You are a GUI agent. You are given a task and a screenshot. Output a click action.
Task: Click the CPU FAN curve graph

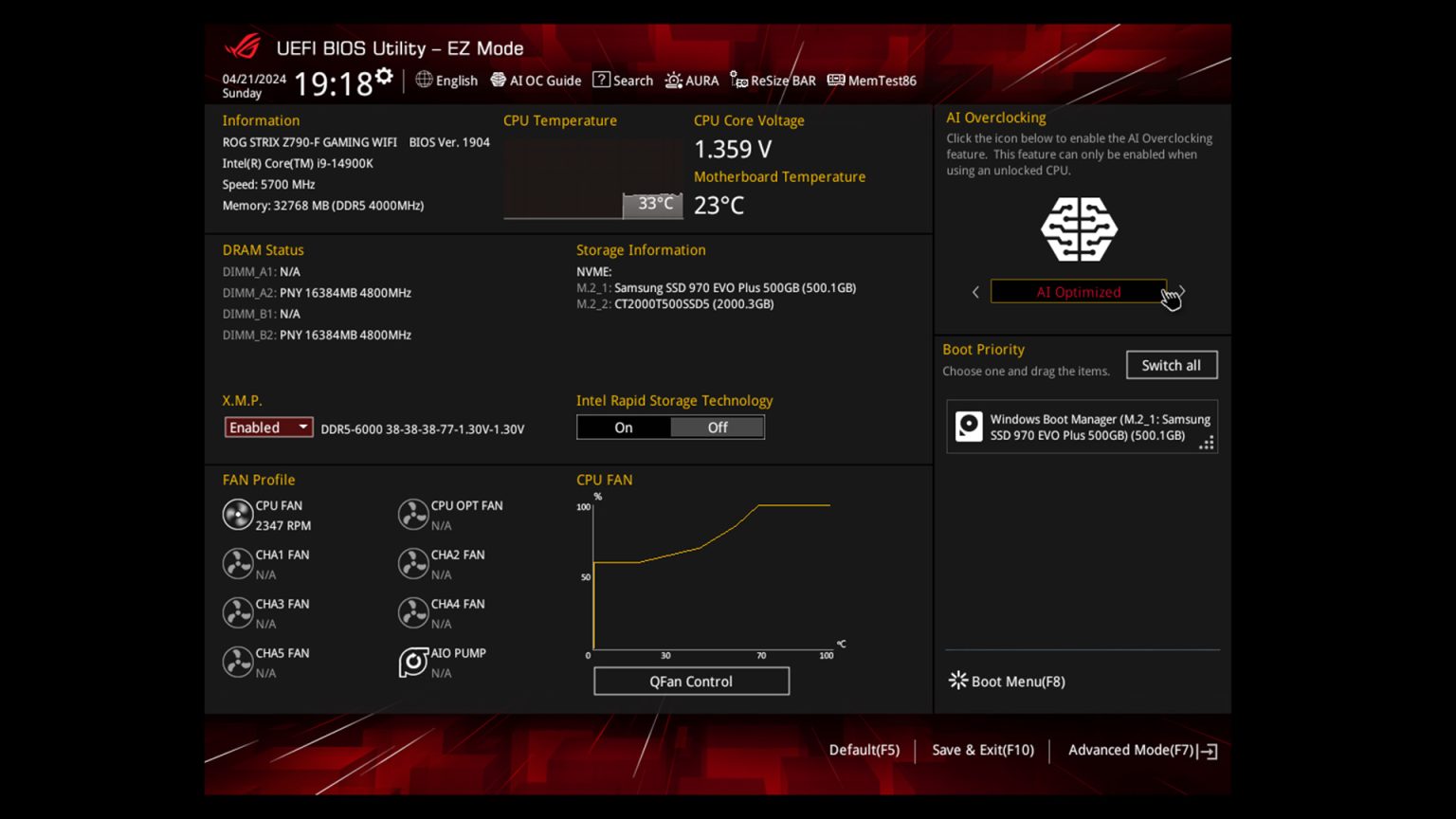pyautogui.click(x=711, y=575)
